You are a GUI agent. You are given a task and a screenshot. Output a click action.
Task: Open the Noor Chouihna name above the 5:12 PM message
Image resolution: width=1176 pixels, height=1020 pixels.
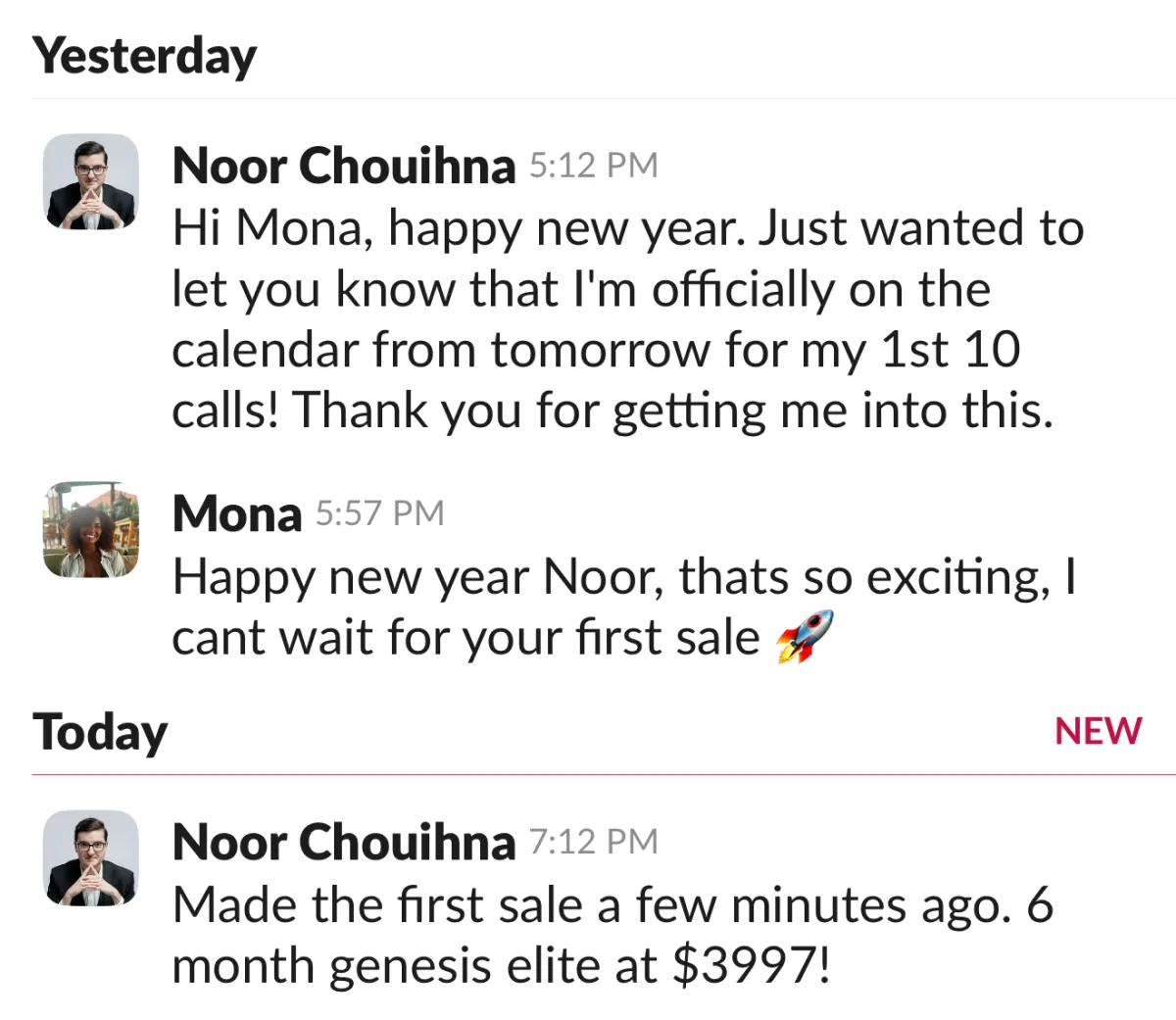click(x=343, y=166)
